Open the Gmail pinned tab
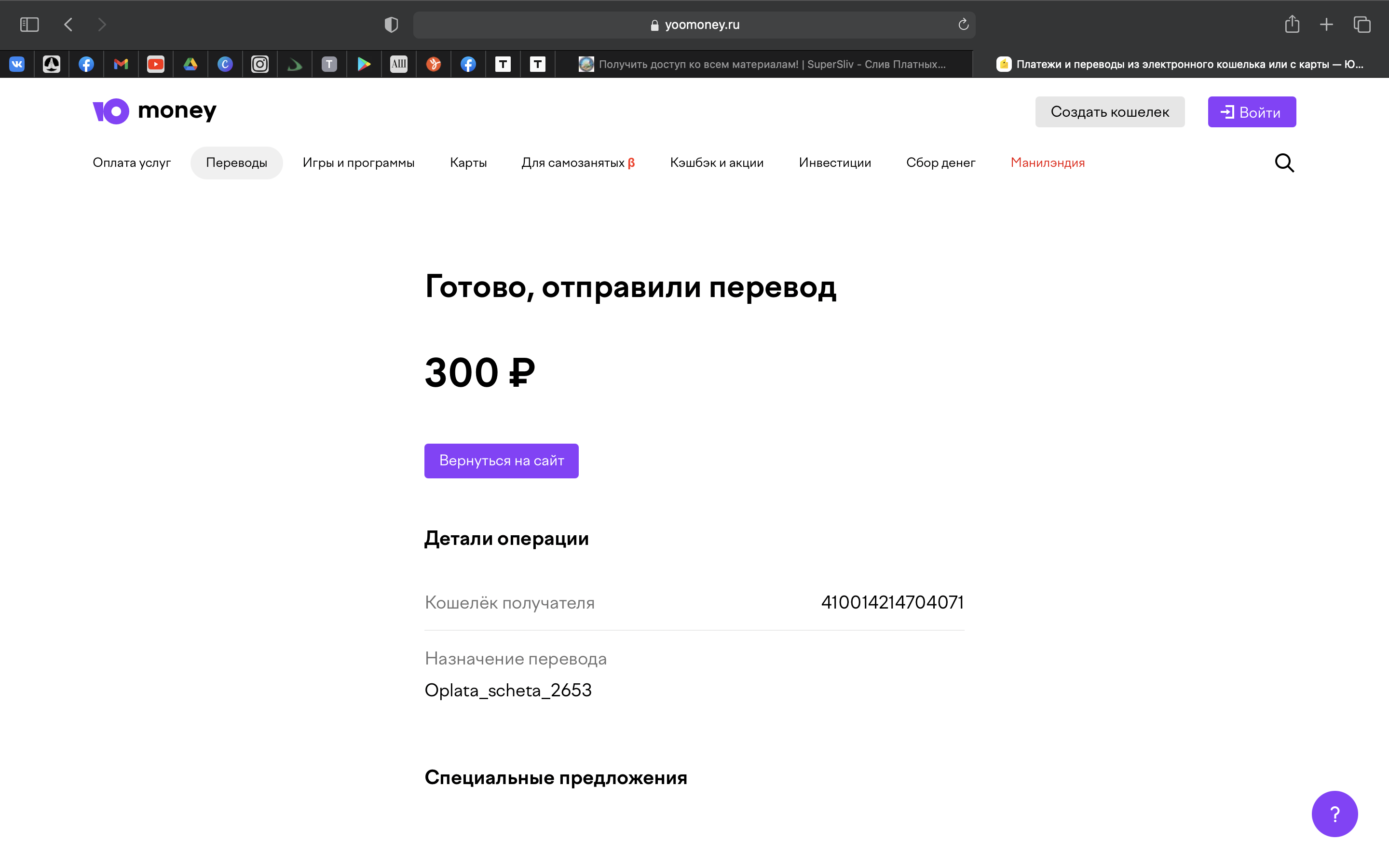This screenshot has width=1389, height=868. [x=121, y=64]
